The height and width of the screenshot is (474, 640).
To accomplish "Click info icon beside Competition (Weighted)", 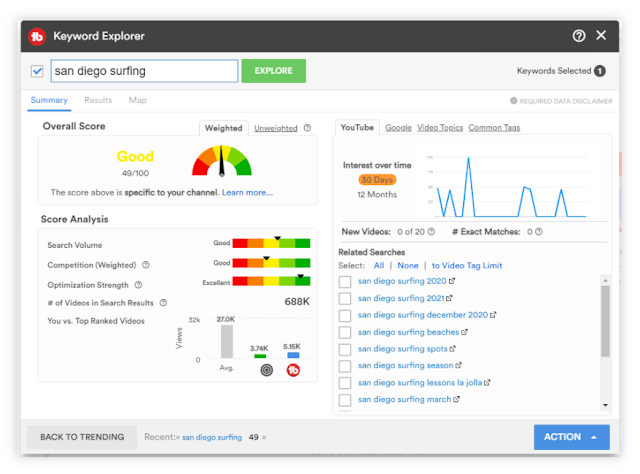I will 146,265.
